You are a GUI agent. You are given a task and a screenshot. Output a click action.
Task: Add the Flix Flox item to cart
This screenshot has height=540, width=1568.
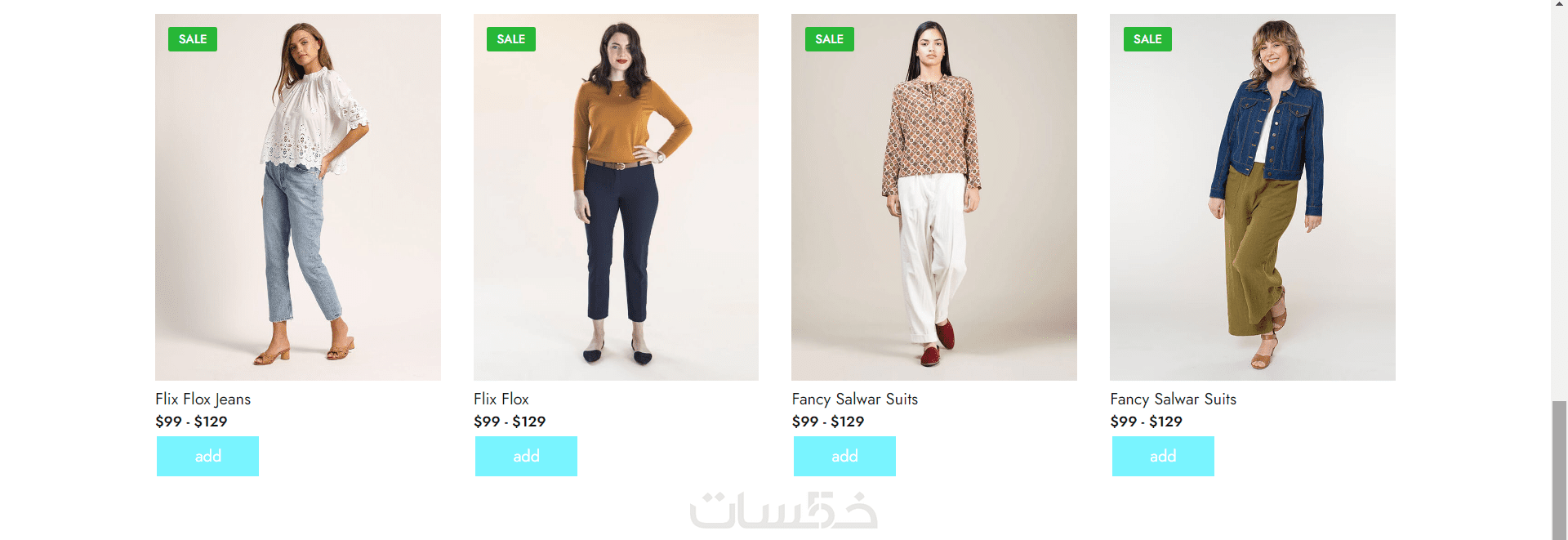pyautogui.click(x=527, y=456)
